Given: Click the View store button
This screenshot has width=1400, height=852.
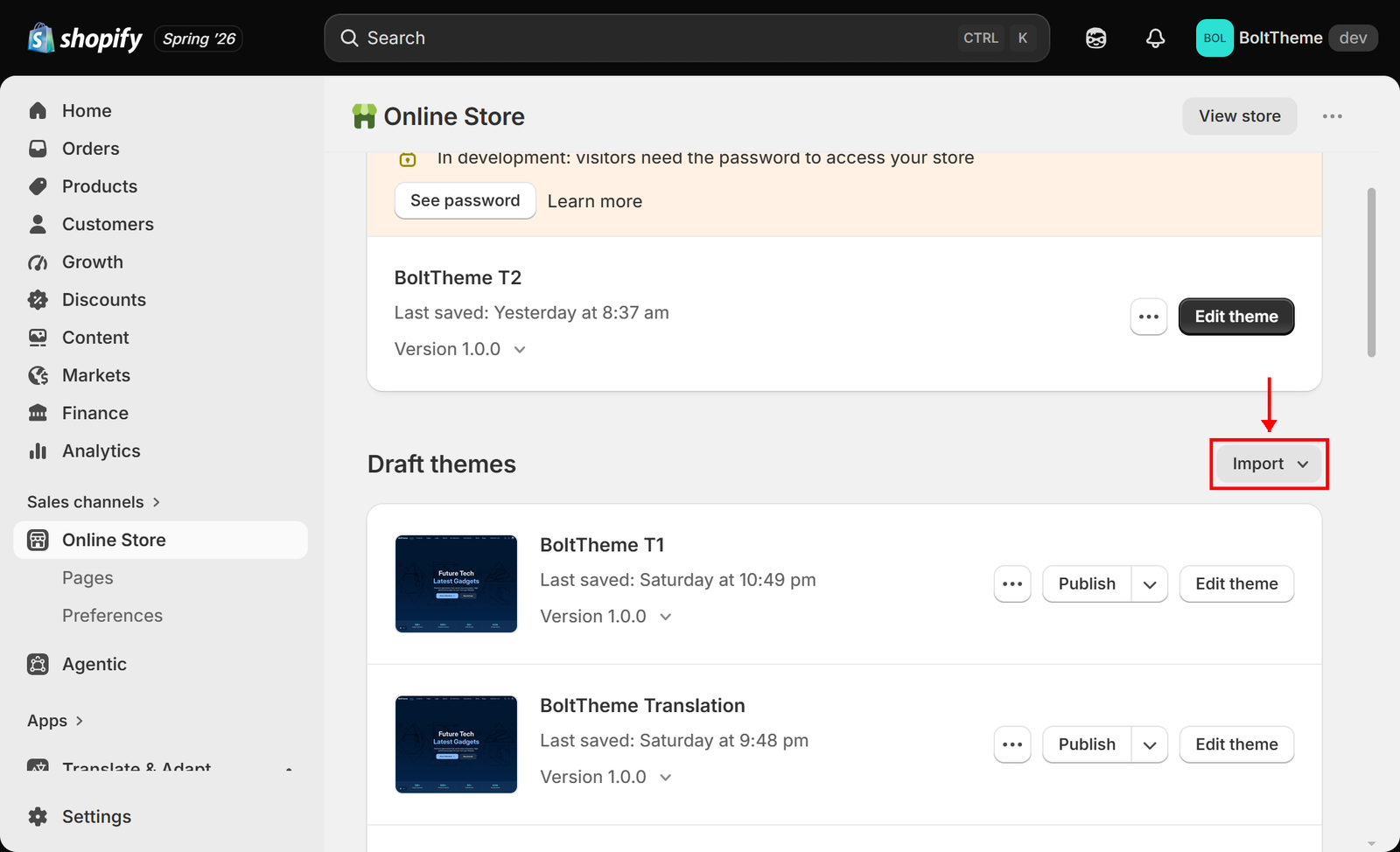Looking at the screenshot, I should point(1239,116).
